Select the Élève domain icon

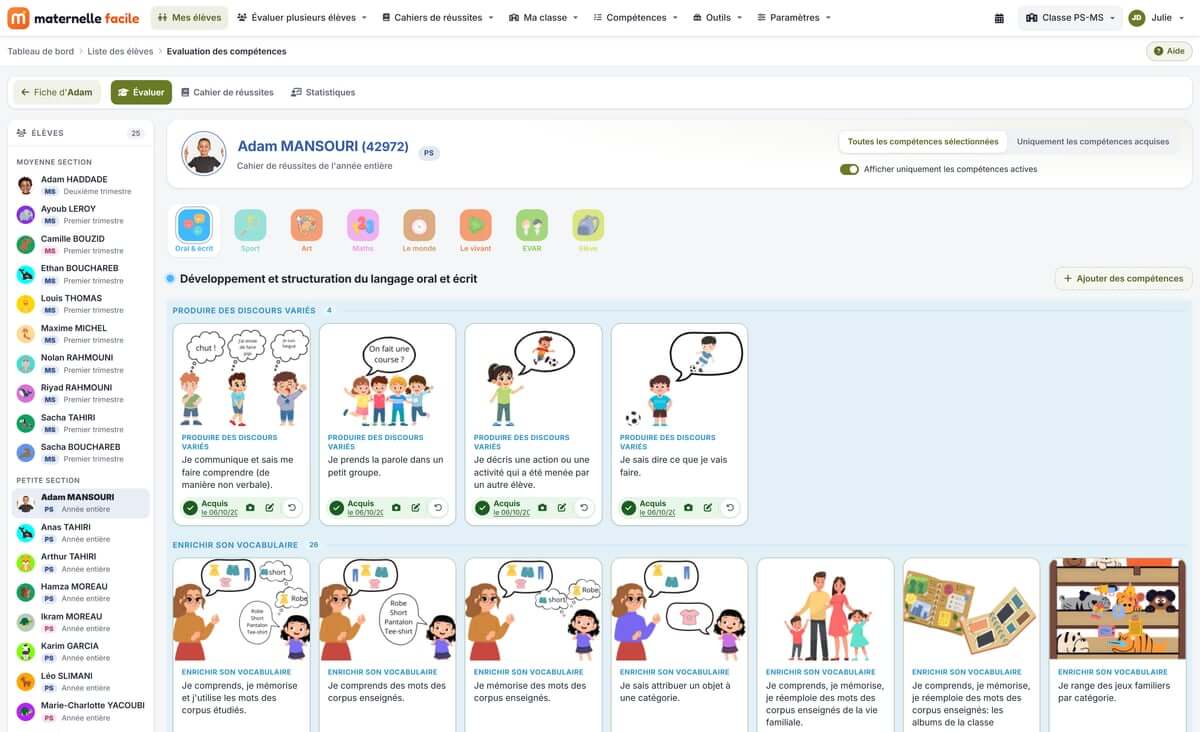pyautogui.click(x=588, y=229)
